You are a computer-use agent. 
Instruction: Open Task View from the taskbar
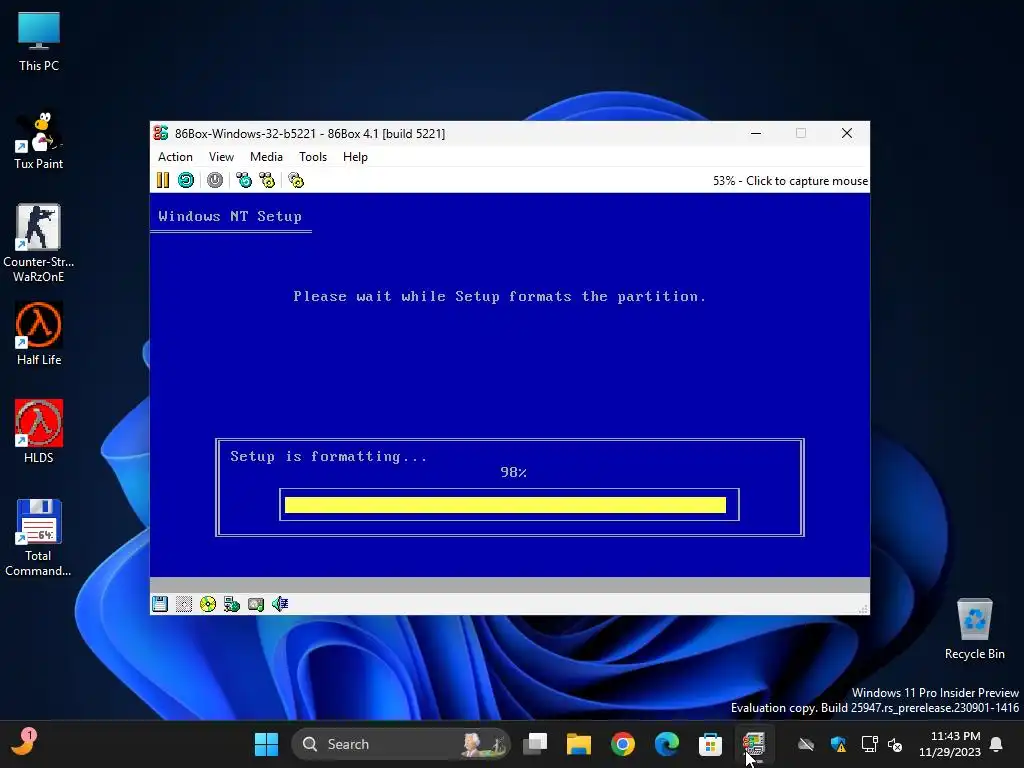(536, 744)
